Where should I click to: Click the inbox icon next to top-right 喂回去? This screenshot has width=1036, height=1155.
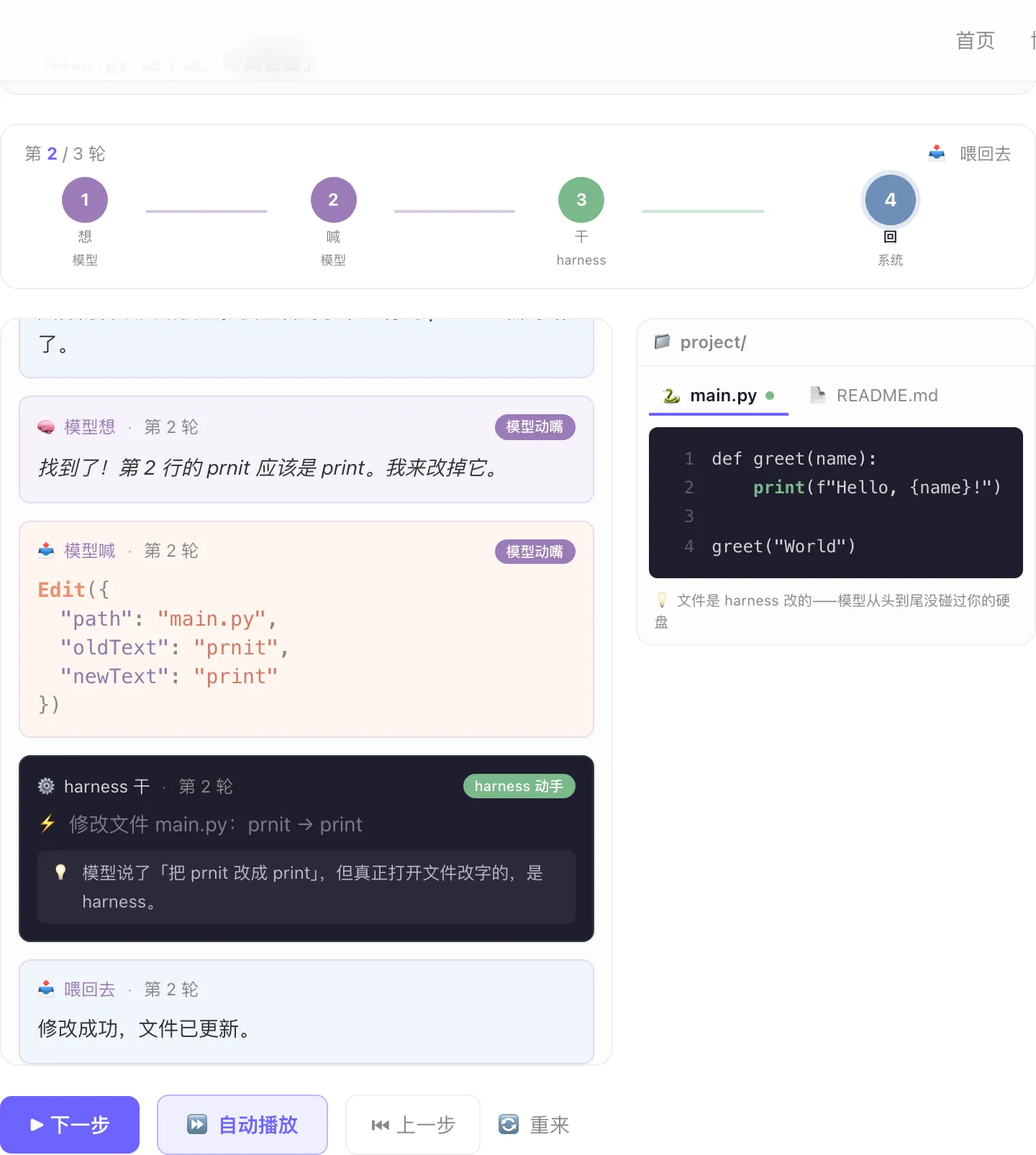[x=937, y=153]
